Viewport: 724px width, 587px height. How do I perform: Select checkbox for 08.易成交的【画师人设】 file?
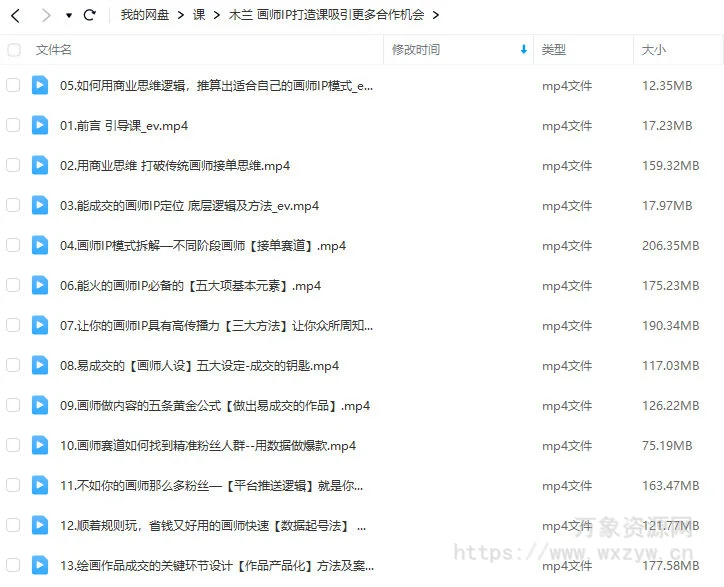[13, 365]
